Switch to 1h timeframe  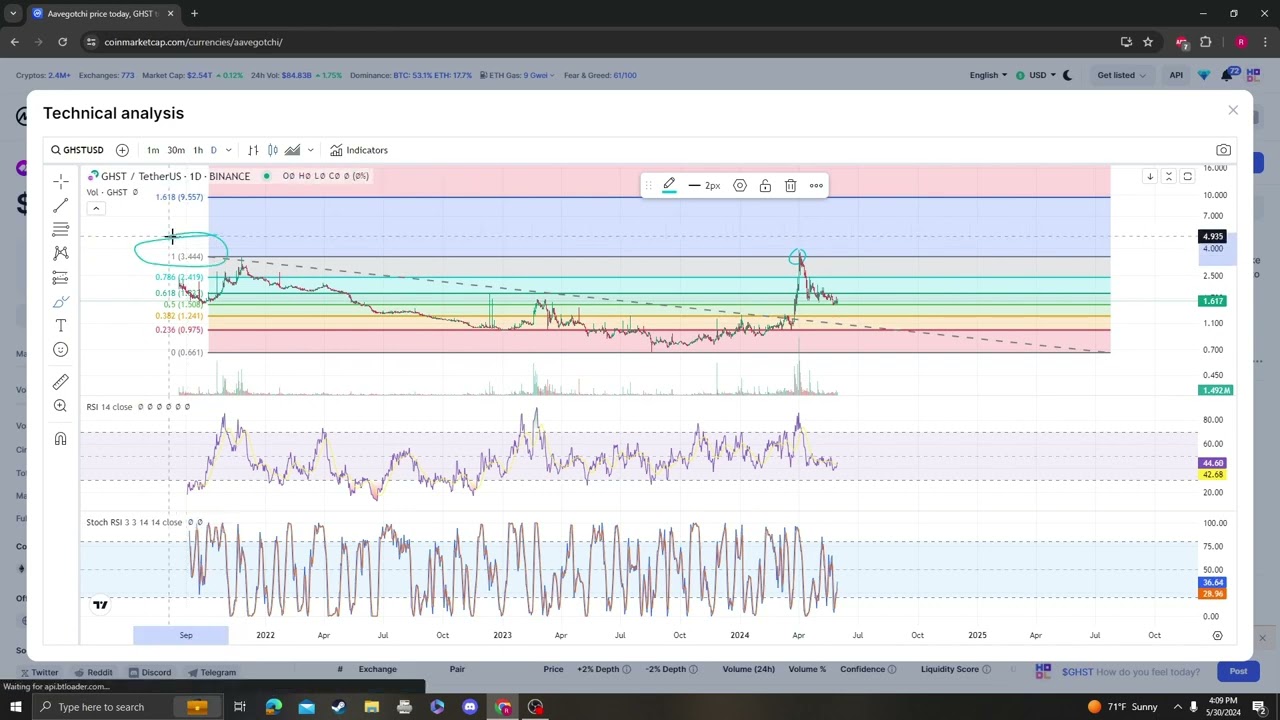click(198, 150)
